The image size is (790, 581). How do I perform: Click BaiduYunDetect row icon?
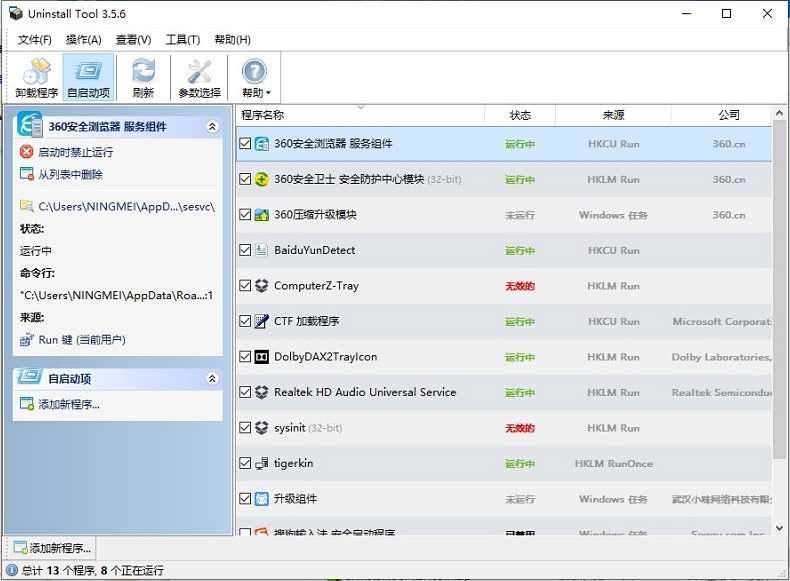click(x=261, y=250)
